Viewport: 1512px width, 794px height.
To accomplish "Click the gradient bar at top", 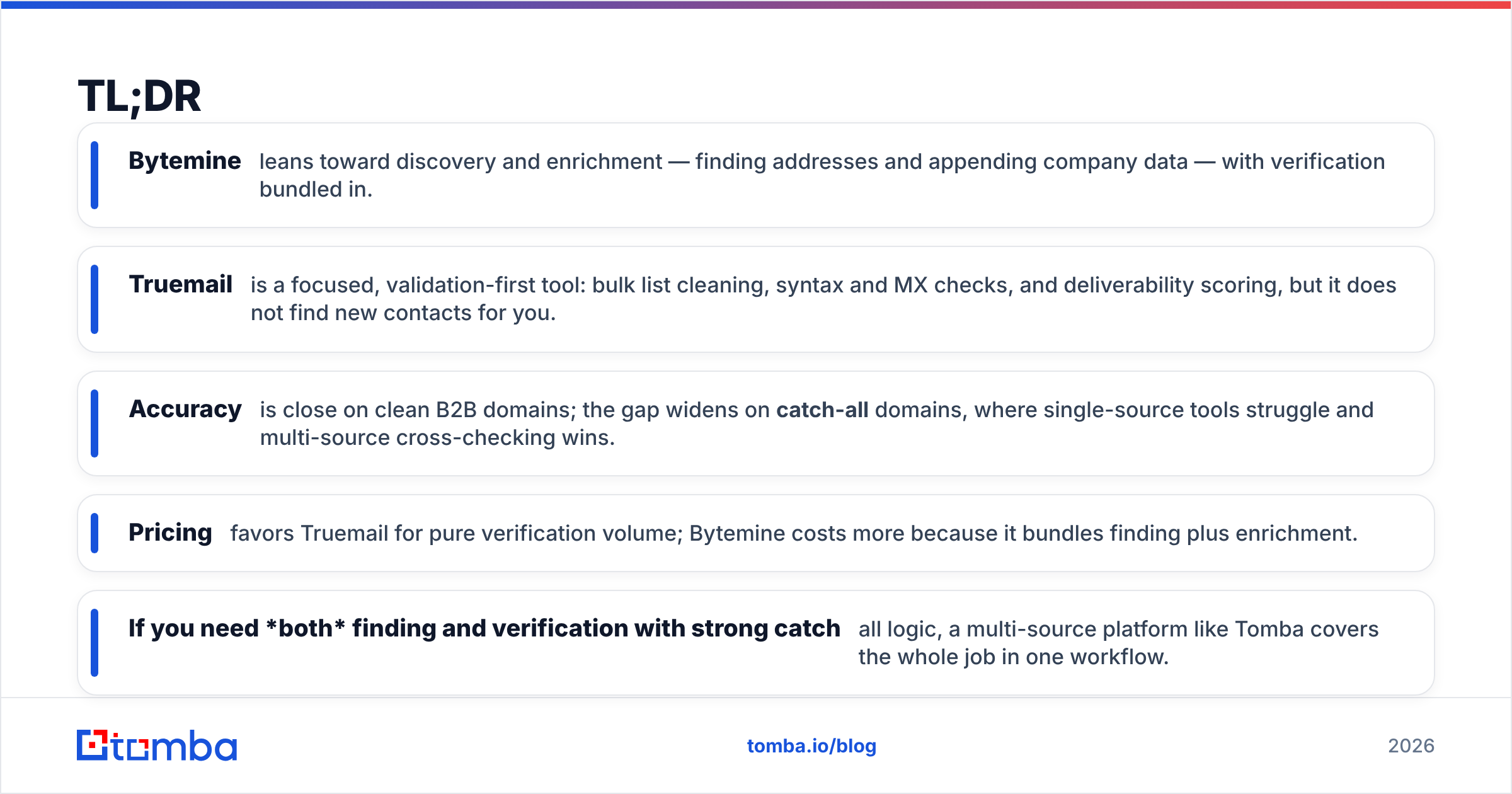I will click(756, 4).
